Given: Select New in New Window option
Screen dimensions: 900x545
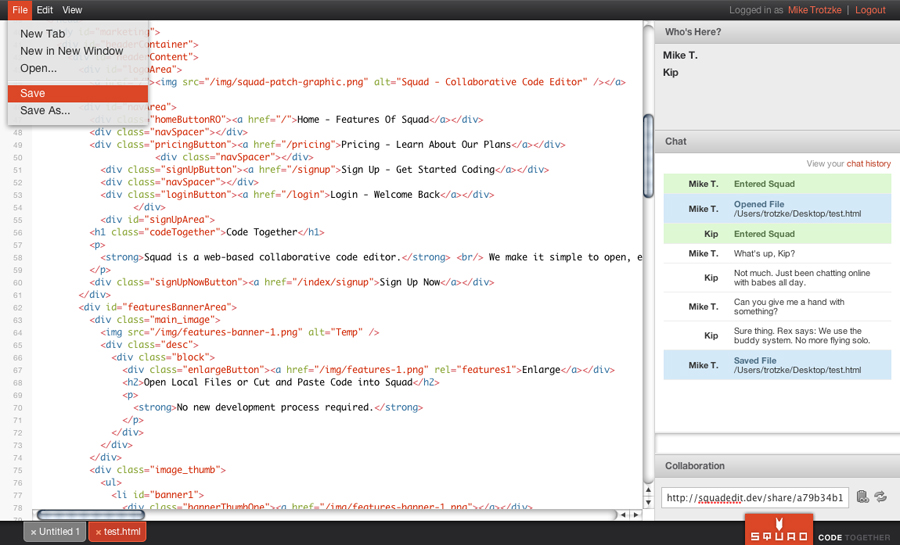Looking at the screenshot, I should point(71,51).
